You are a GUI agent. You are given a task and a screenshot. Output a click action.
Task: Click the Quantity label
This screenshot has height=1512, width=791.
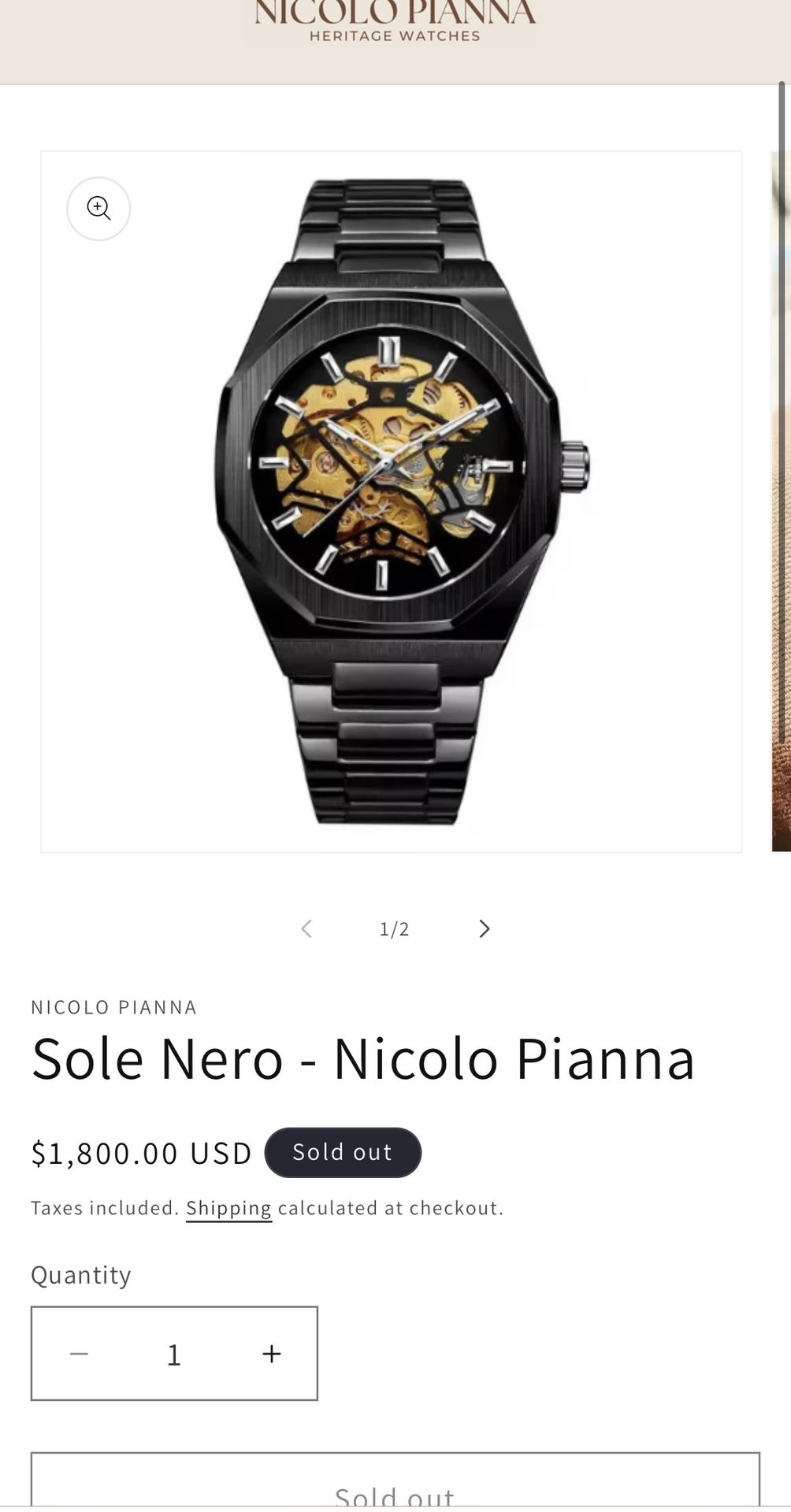[81, 1275]
